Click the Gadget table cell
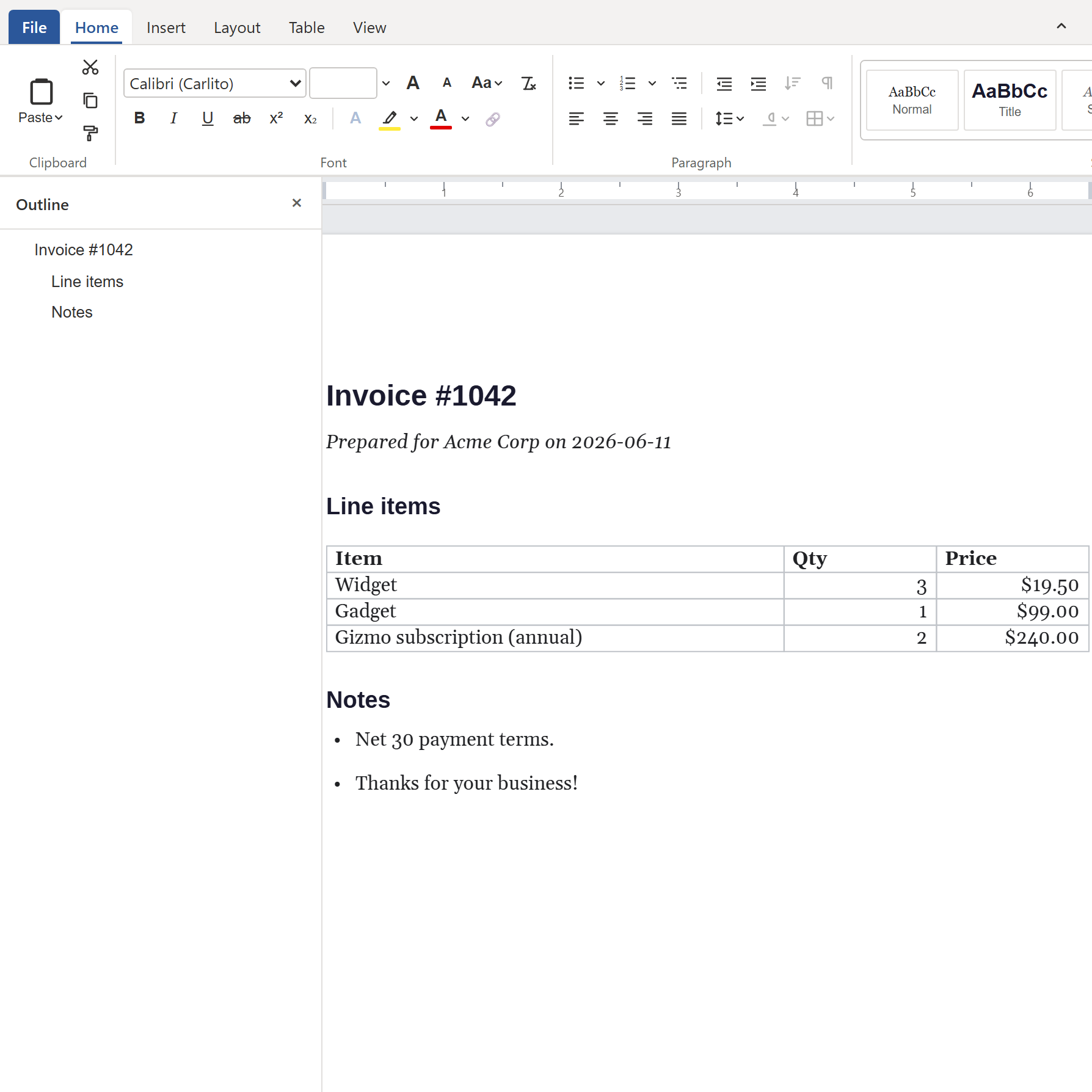The height and width of the screenshot is (1092, 1092). 555,611
